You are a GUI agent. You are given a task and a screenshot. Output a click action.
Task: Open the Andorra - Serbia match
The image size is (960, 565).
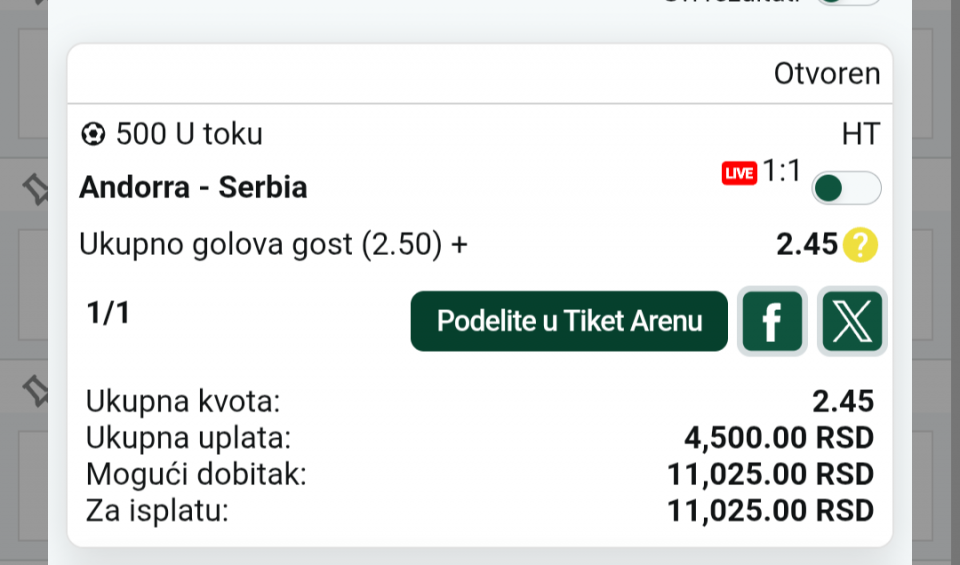pos(193,188)
